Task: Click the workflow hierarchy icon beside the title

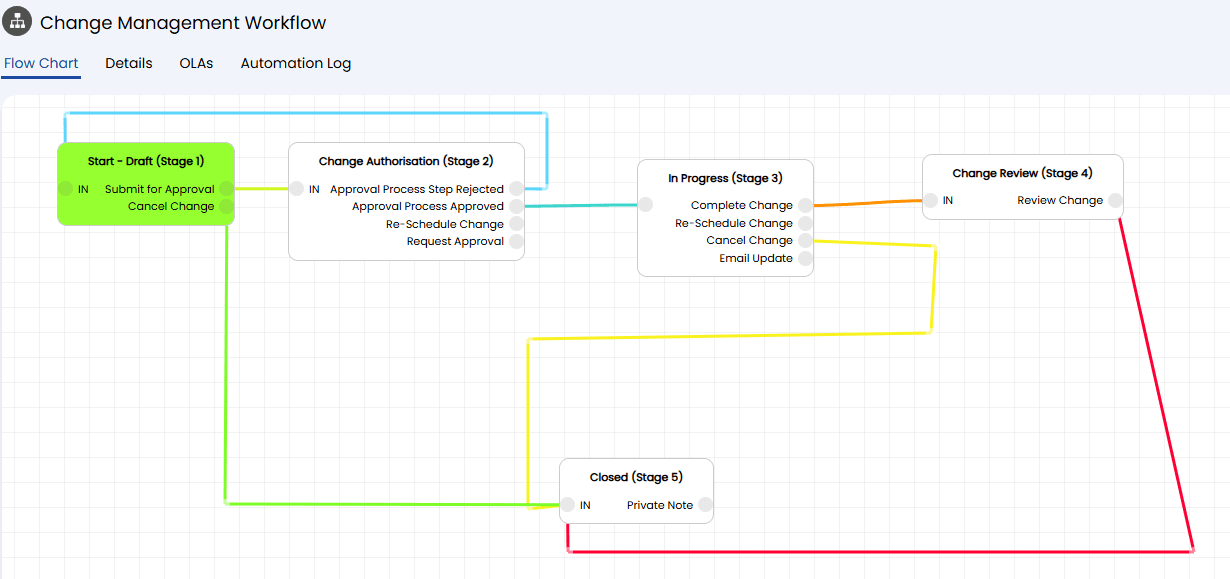Action: pyautogui.click(x=17, y=21)
